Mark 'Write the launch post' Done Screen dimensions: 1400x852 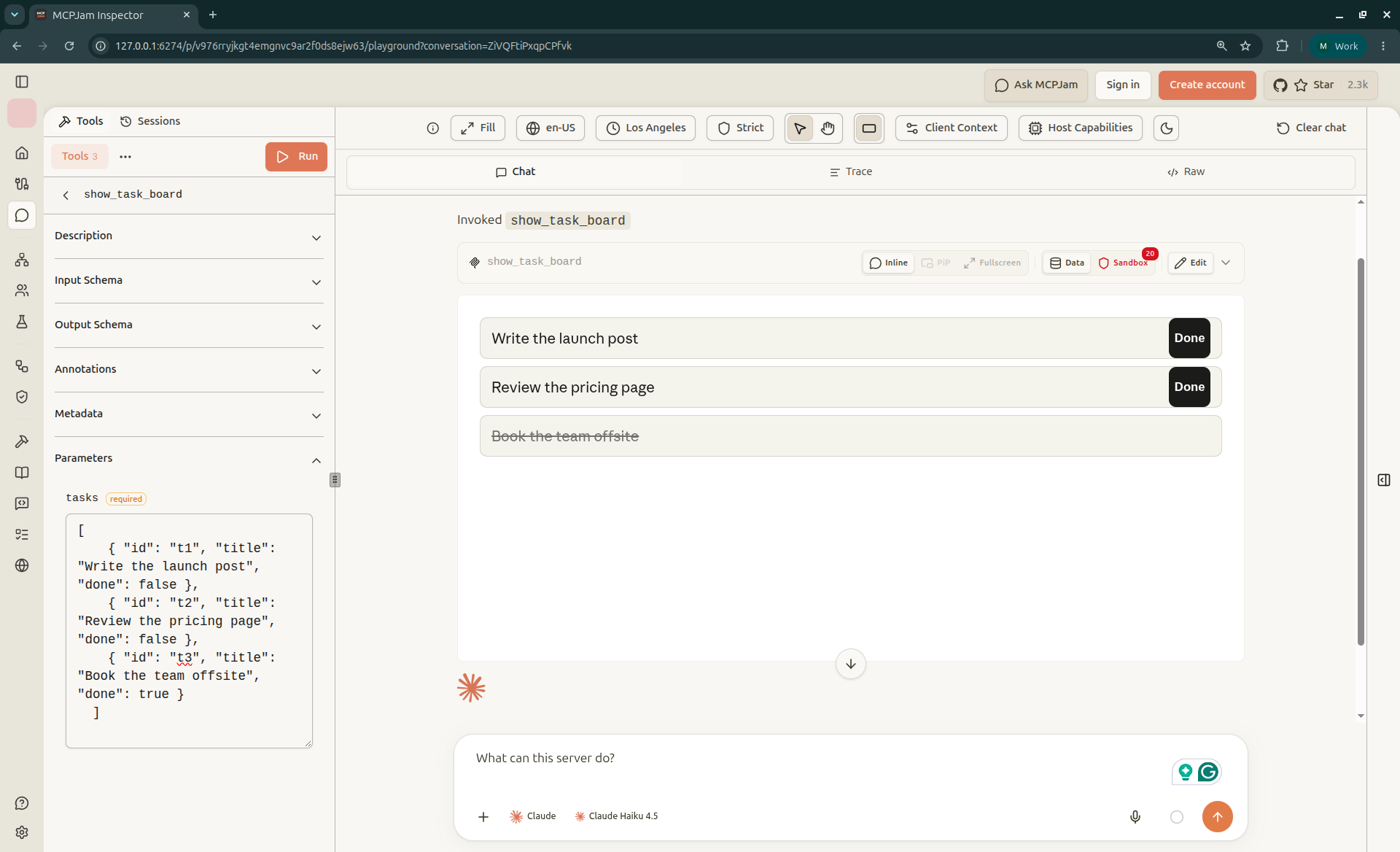pos(1189,338)
